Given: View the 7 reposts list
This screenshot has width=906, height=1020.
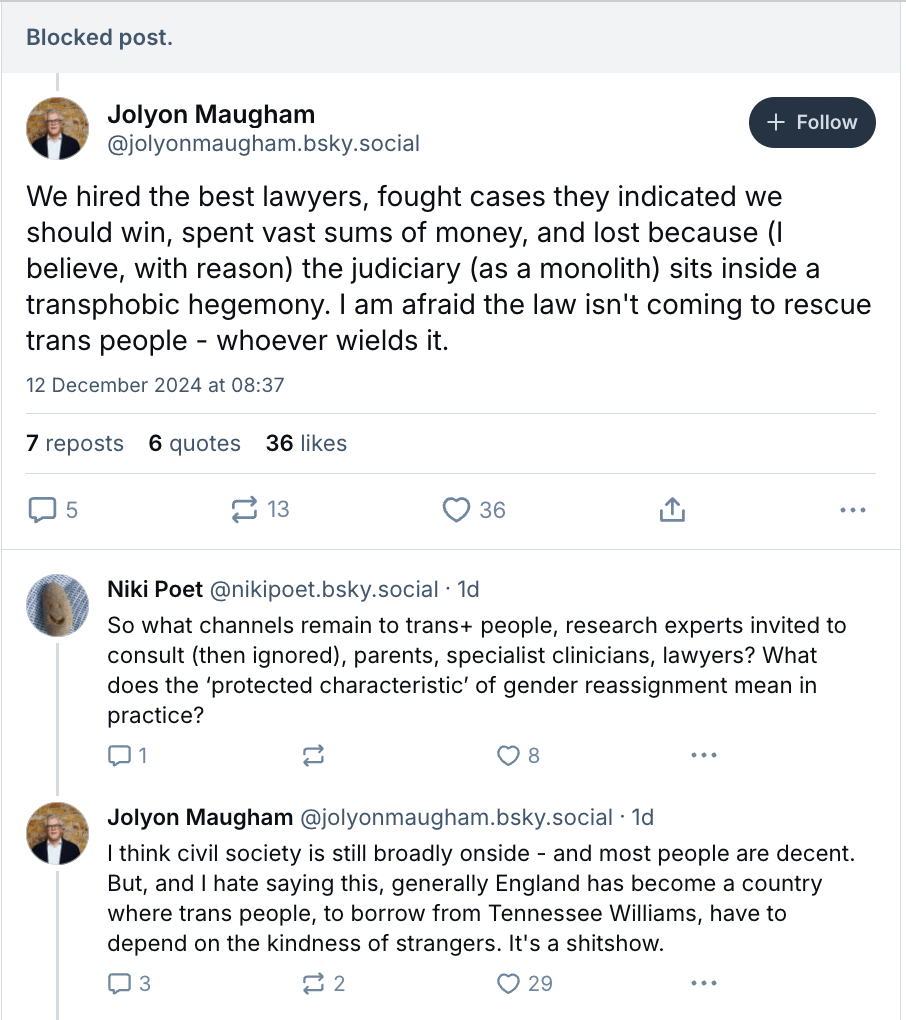Looking at the screenshot, I should (x=75, y=443).
